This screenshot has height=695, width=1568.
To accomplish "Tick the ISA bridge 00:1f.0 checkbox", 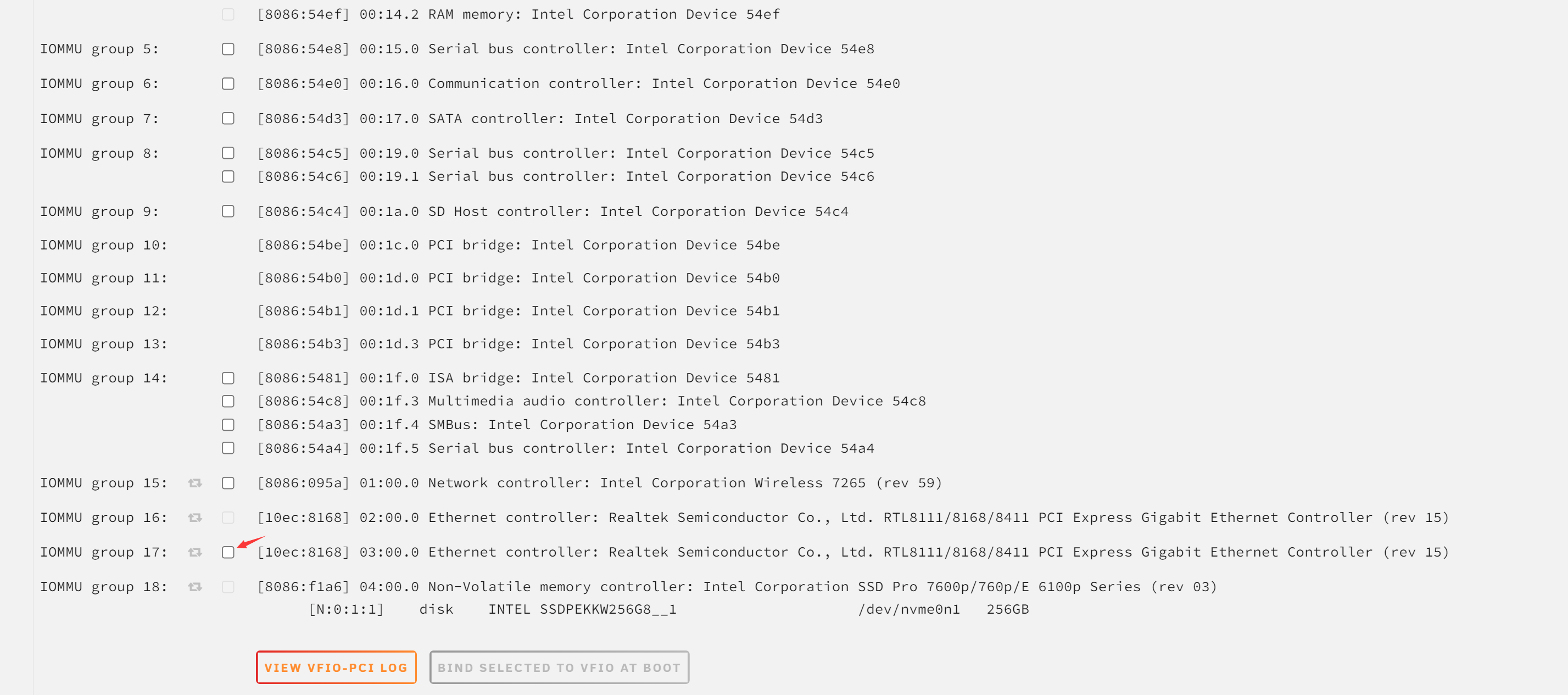I will pyautogui.click(x=228, y=378).
